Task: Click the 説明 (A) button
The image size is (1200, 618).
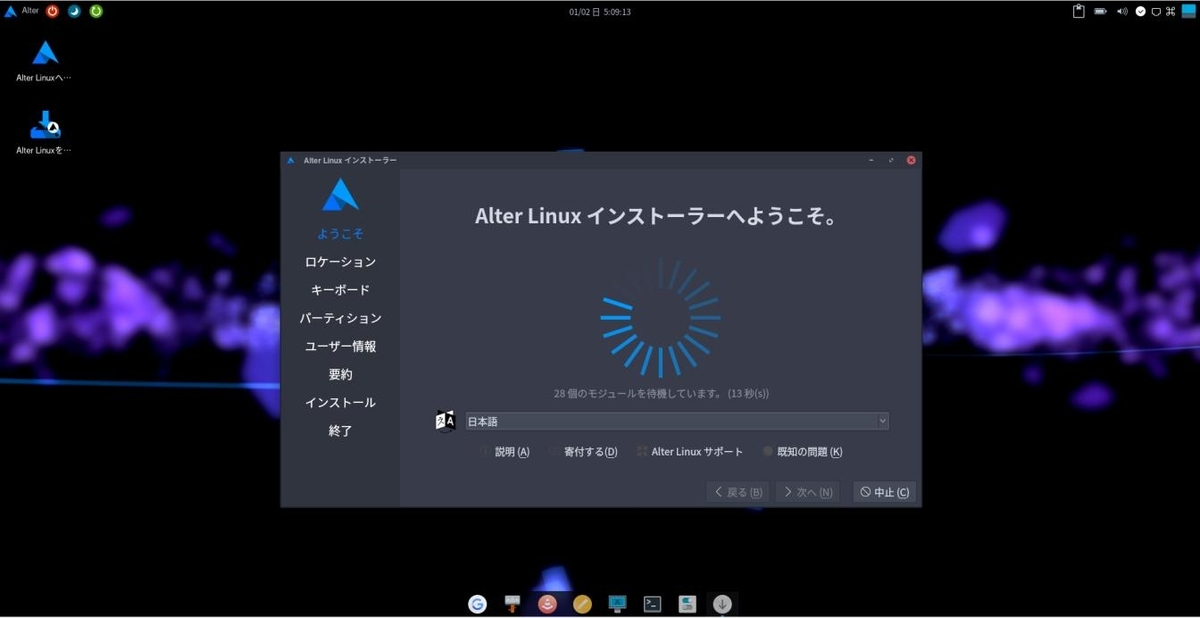Action: [505, 452]
